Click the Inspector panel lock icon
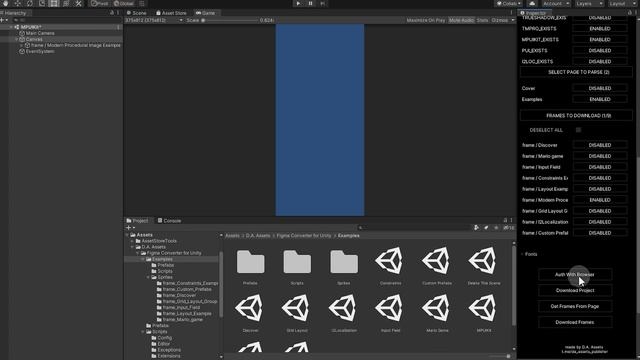Viewport: 640px width, 360px height. pyautogui.click(x=629, y=13)
